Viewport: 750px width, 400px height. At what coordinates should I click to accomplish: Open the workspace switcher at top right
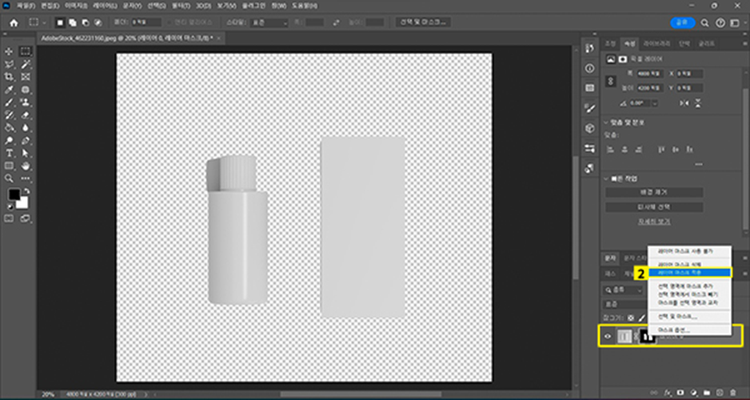point(734,22)
